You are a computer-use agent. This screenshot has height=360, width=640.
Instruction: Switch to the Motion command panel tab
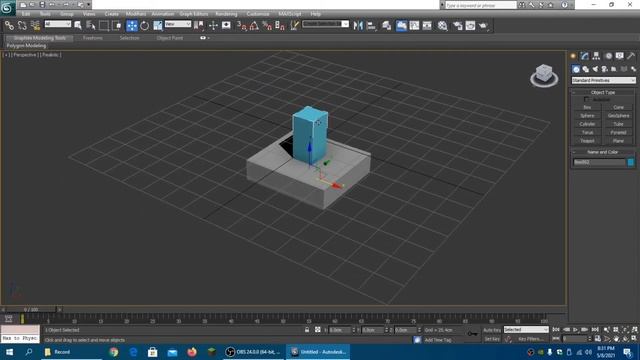[x=608, y=56]
